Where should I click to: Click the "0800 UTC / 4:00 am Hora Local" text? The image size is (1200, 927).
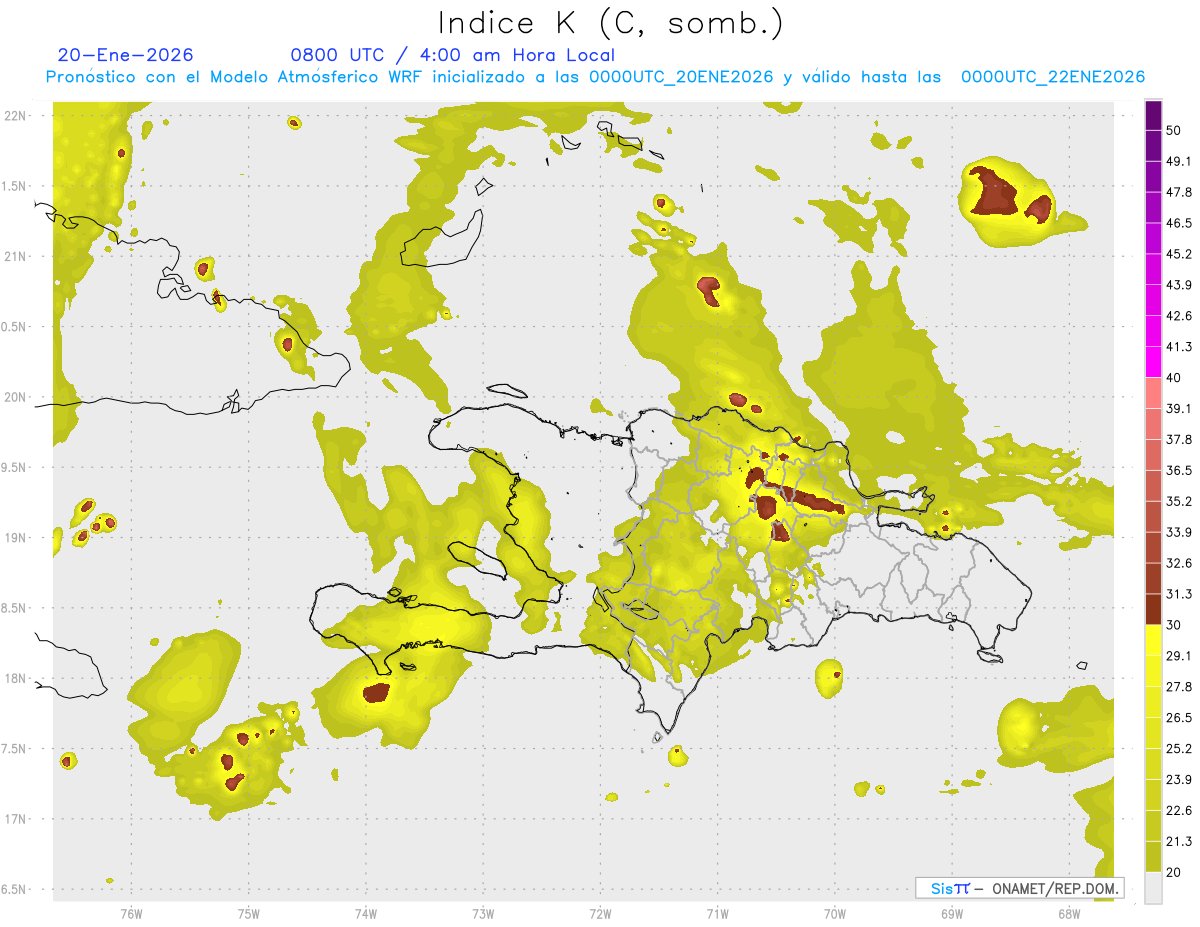coord(453,55)
